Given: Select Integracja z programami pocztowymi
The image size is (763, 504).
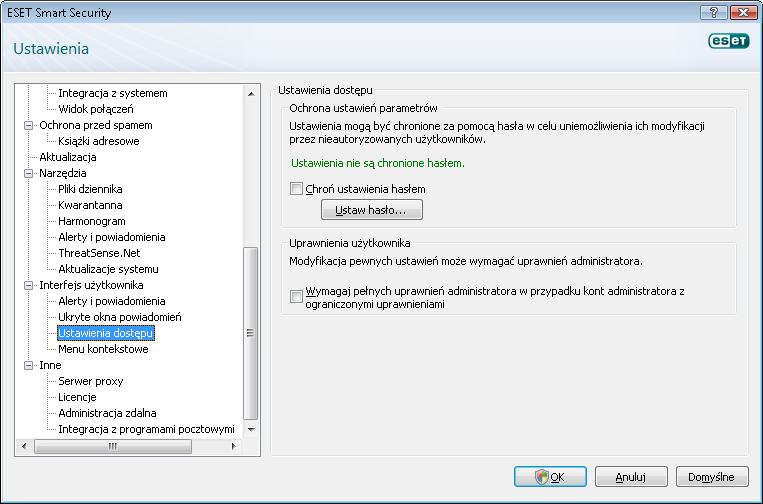Looking at the screenshot, I should click(x=146, y=430).
